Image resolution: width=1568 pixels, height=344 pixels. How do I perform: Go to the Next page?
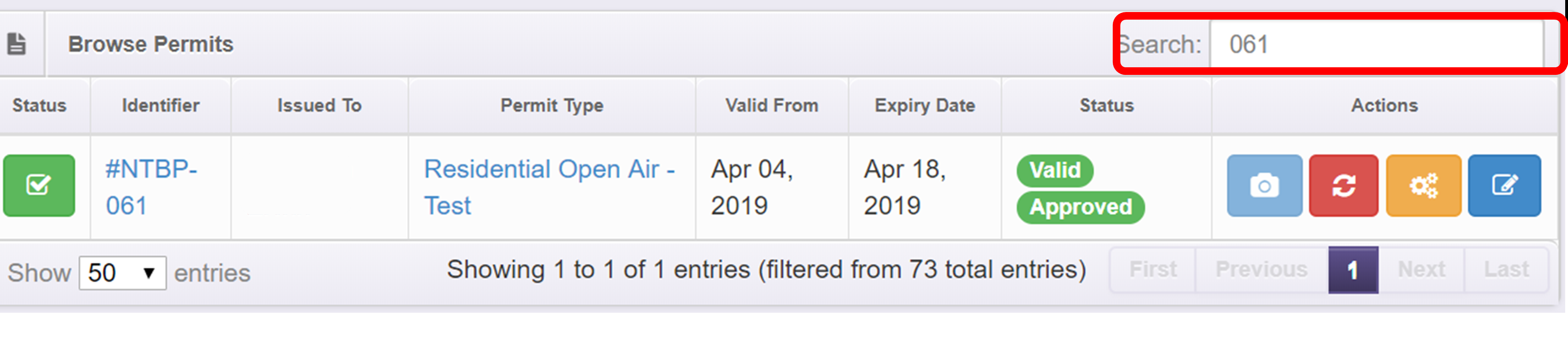pyautogui.click(x=1421, y=269)
